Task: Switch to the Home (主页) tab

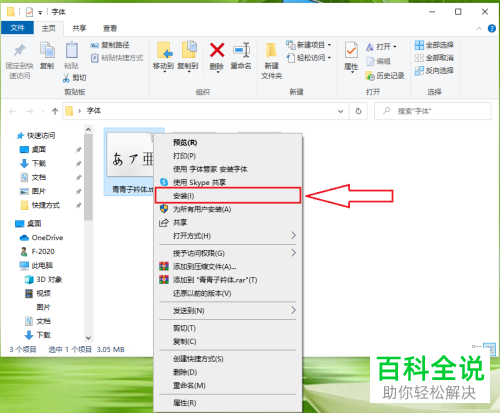Action: pos(49,28)
